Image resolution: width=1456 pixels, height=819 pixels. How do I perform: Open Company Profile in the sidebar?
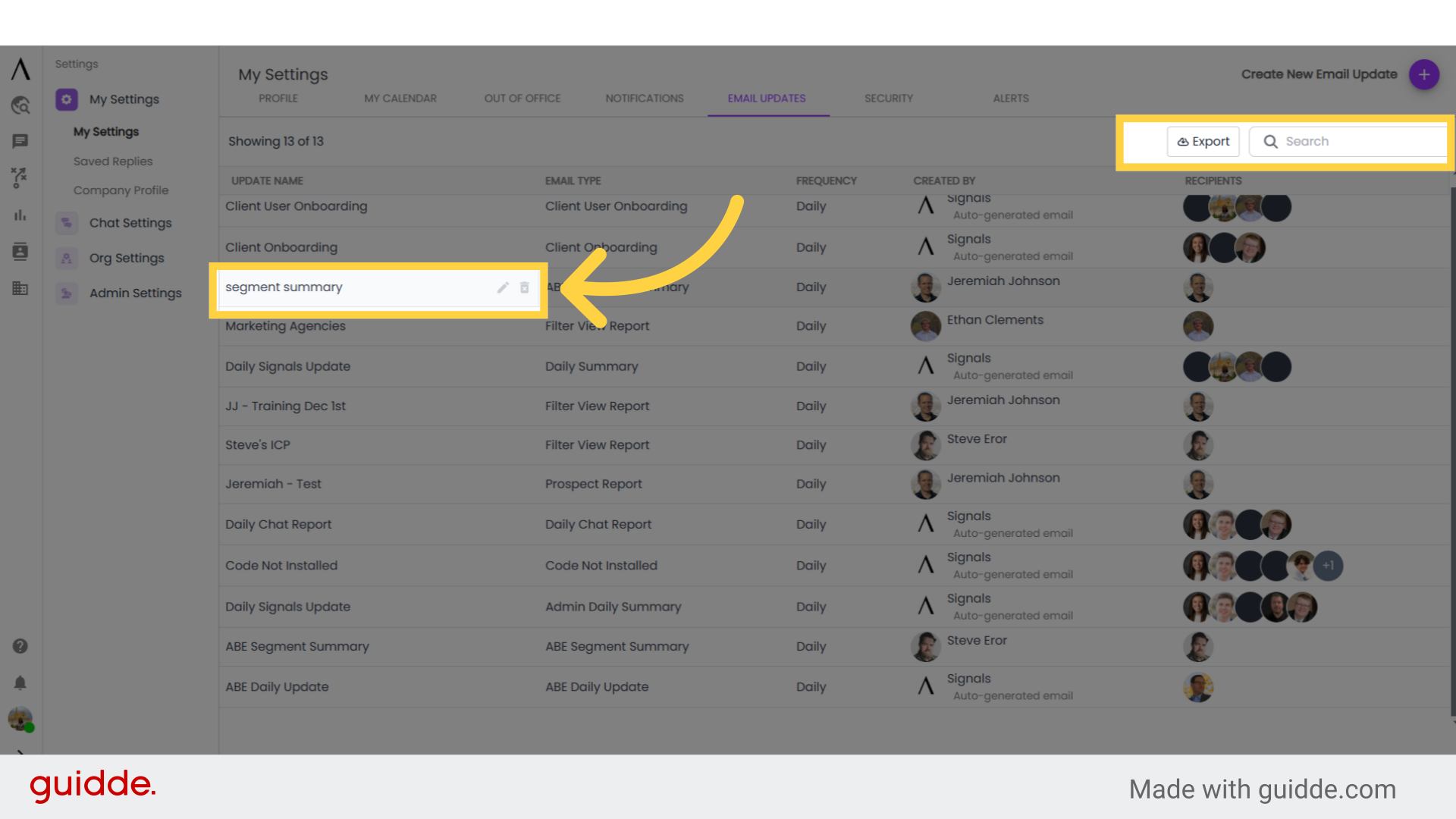[x=121, y=190]
